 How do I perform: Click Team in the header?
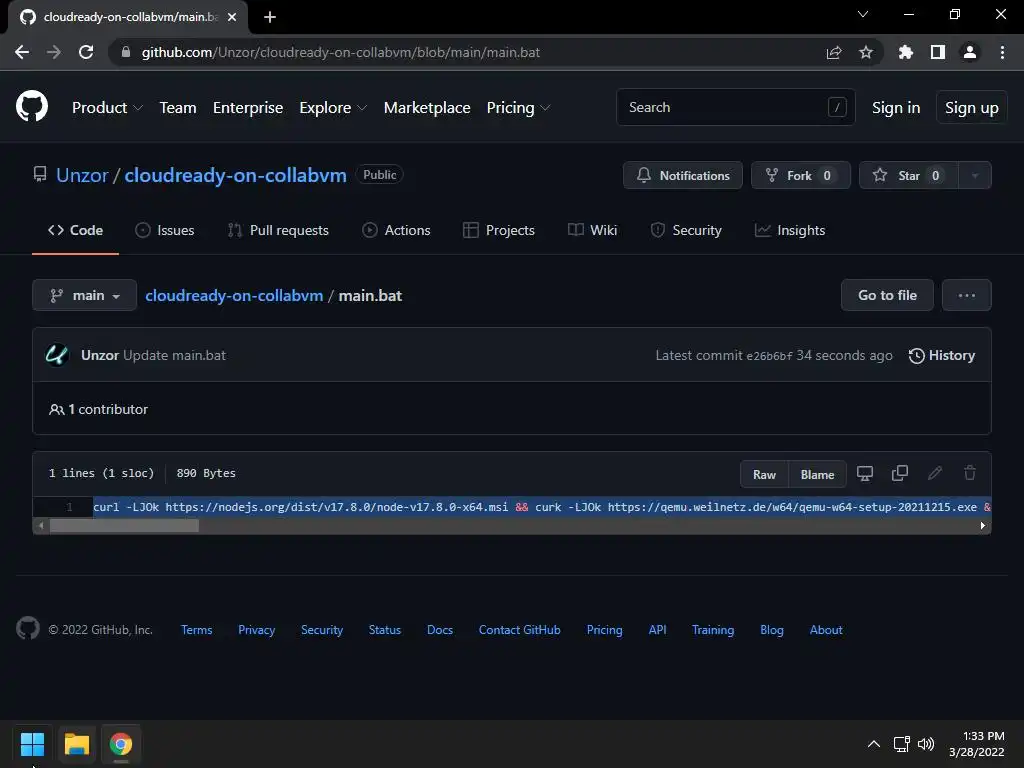point(178,108)
